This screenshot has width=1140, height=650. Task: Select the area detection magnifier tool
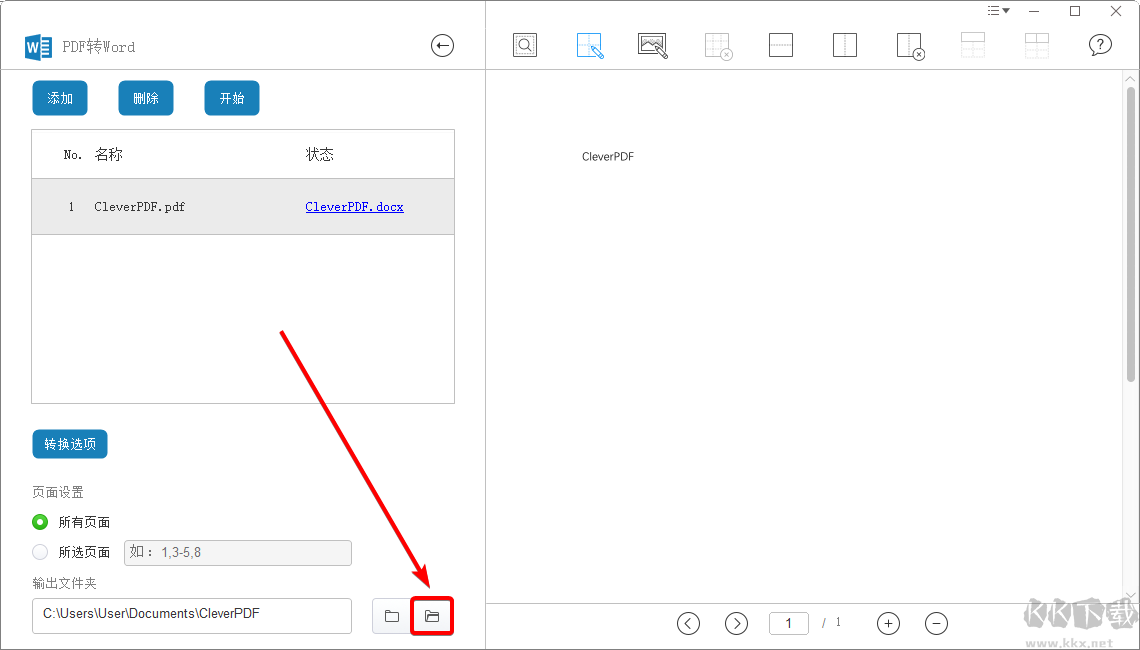pyautogui.click(x=525, y=45)
